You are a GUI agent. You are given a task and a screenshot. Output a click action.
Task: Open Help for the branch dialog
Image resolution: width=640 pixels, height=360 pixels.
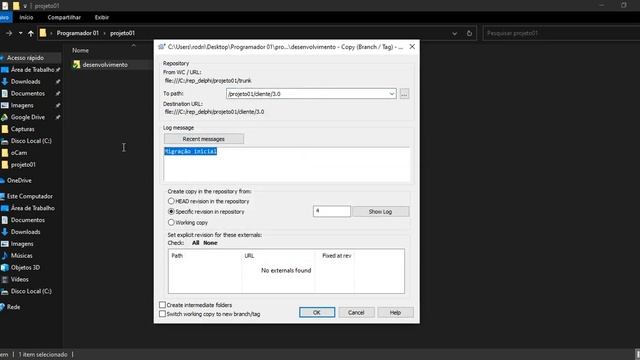395,312
